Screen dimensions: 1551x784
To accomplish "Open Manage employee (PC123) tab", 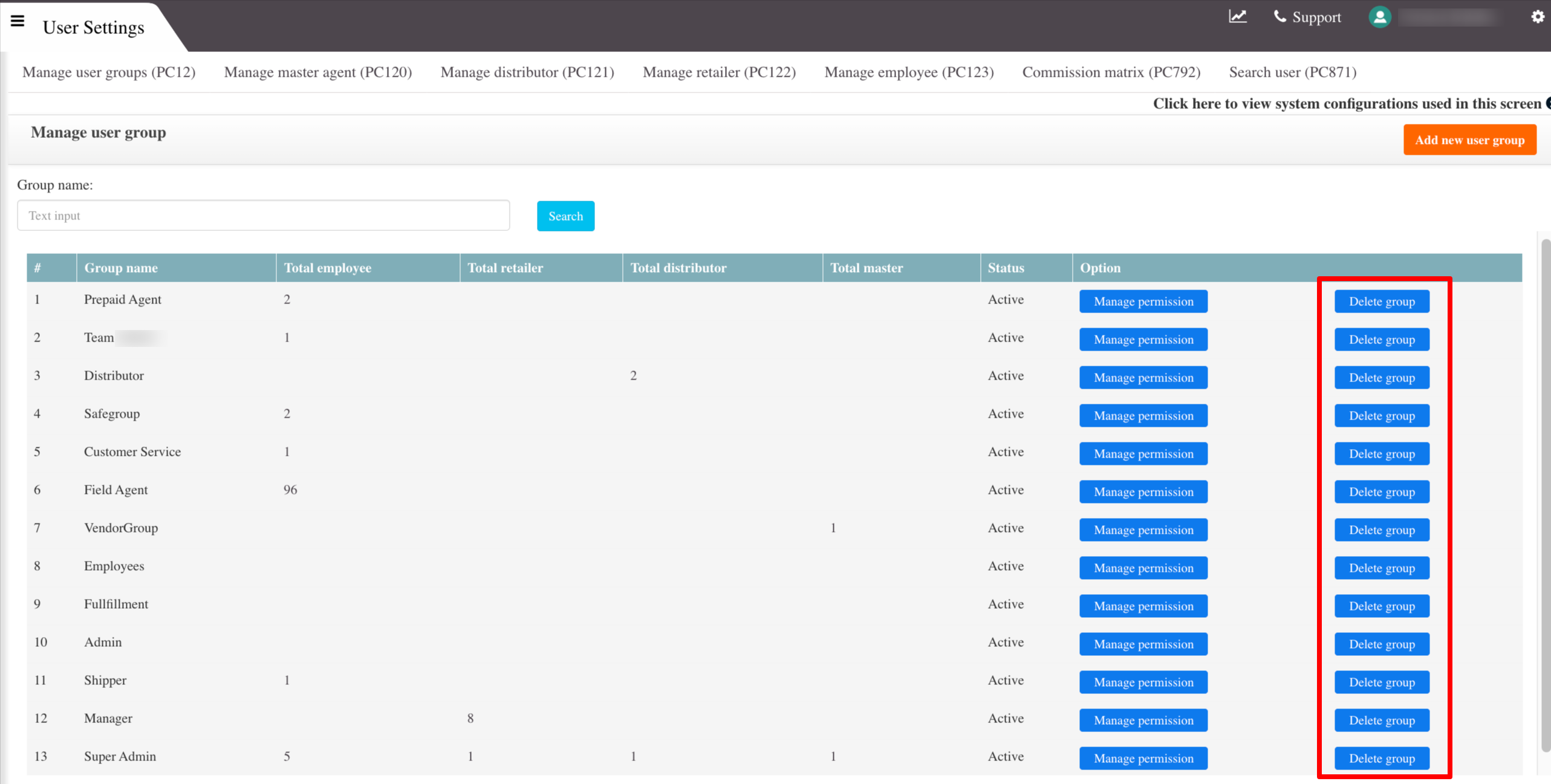I will click(x=909, y=72).
